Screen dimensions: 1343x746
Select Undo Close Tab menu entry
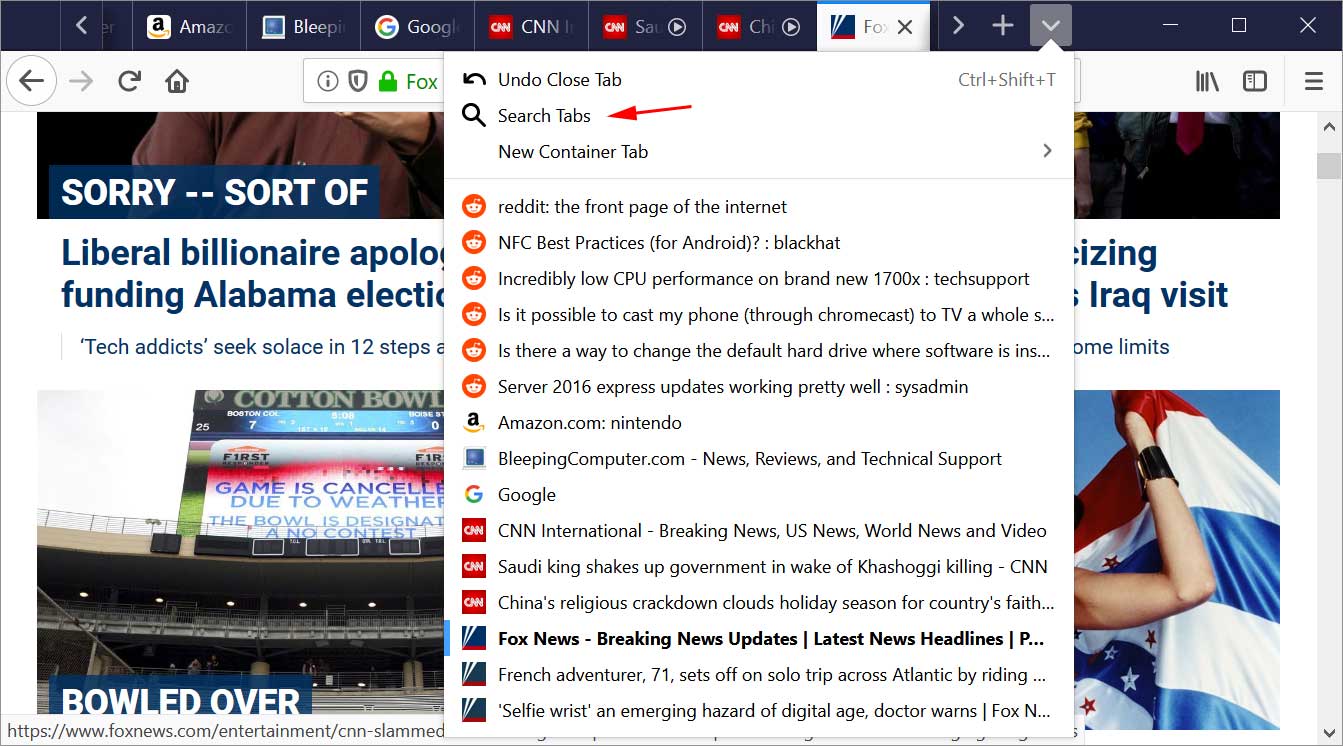(x=759, y=80)
